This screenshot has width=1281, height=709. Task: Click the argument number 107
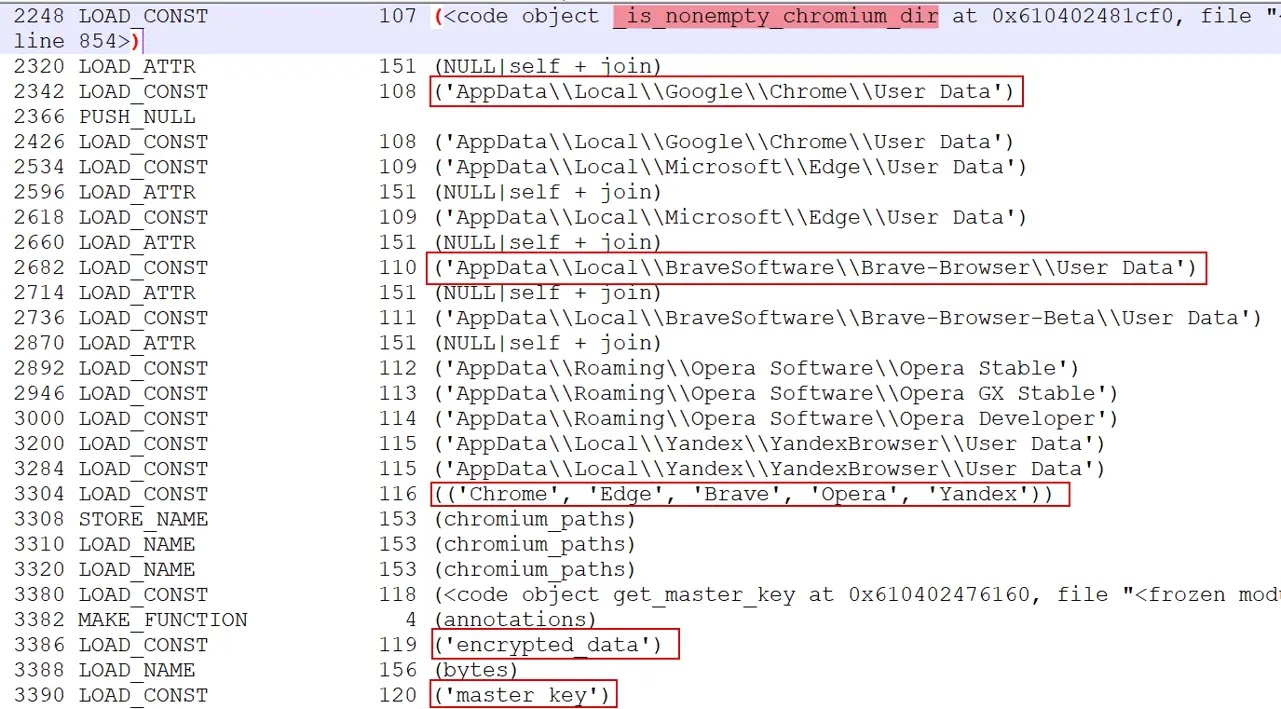click(x=398, y=16)
